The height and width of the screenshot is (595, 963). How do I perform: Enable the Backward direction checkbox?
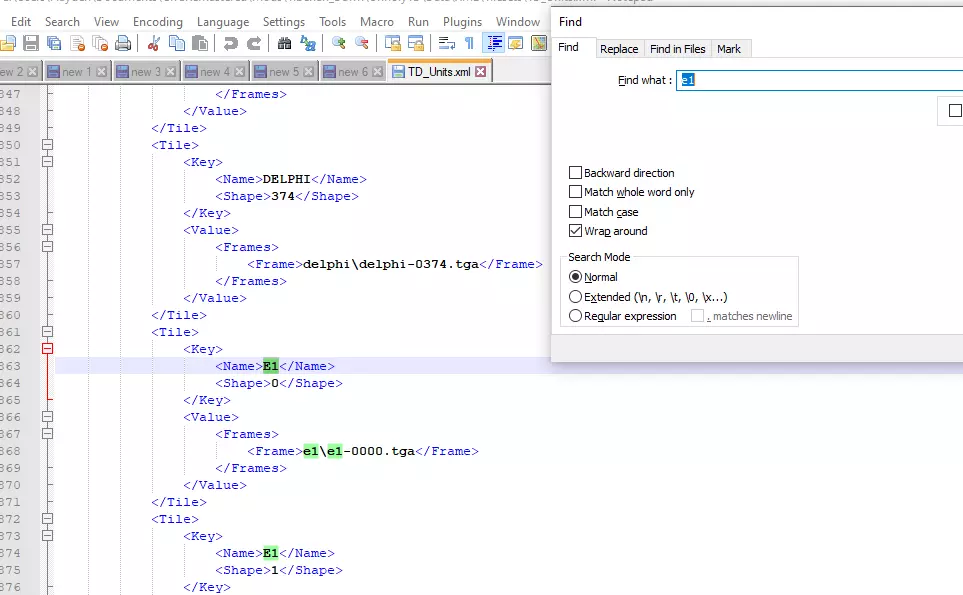point(575,173)
